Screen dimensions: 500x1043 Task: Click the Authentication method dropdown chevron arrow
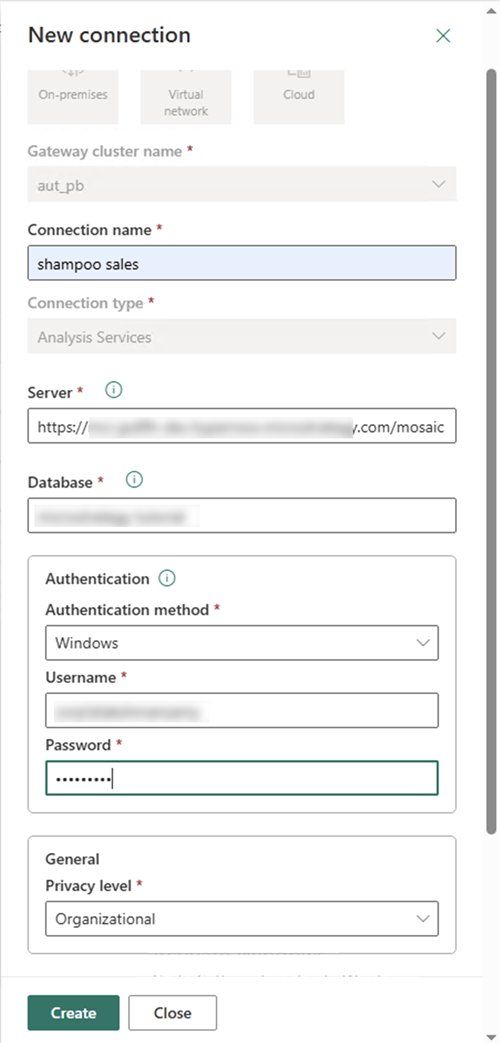(422, 643)
